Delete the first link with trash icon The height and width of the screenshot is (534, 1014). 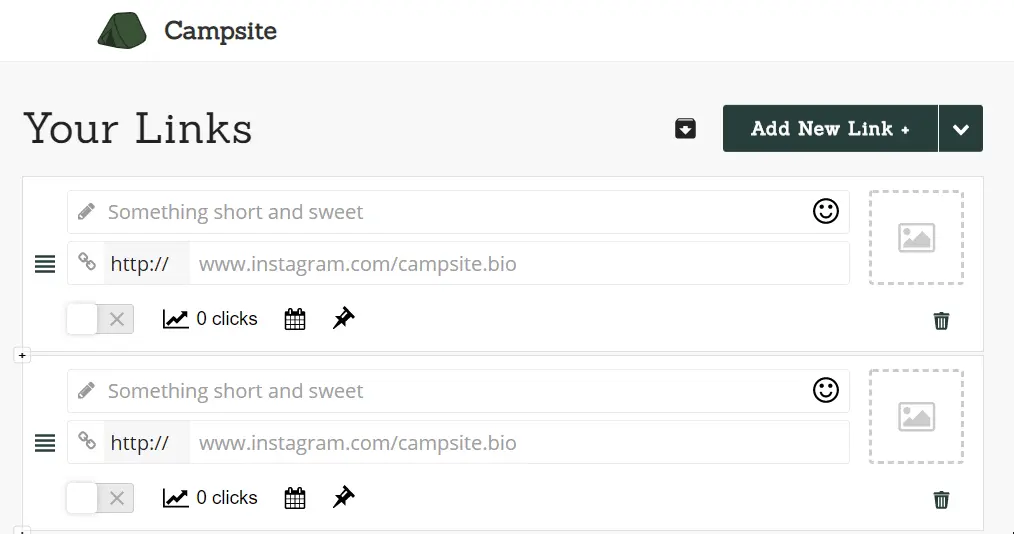point(942,321)
